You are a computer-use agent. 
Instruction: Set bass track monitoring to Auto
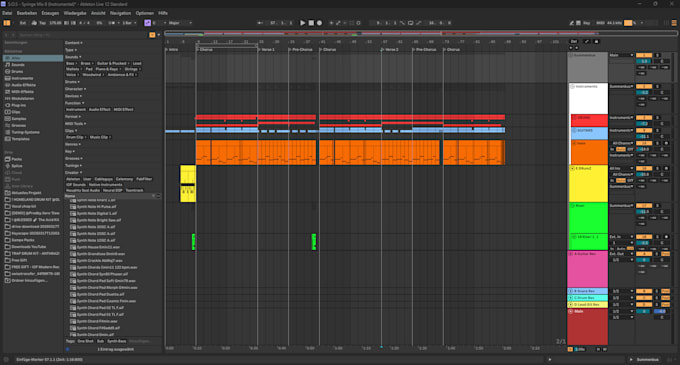[x=621, y=149]
